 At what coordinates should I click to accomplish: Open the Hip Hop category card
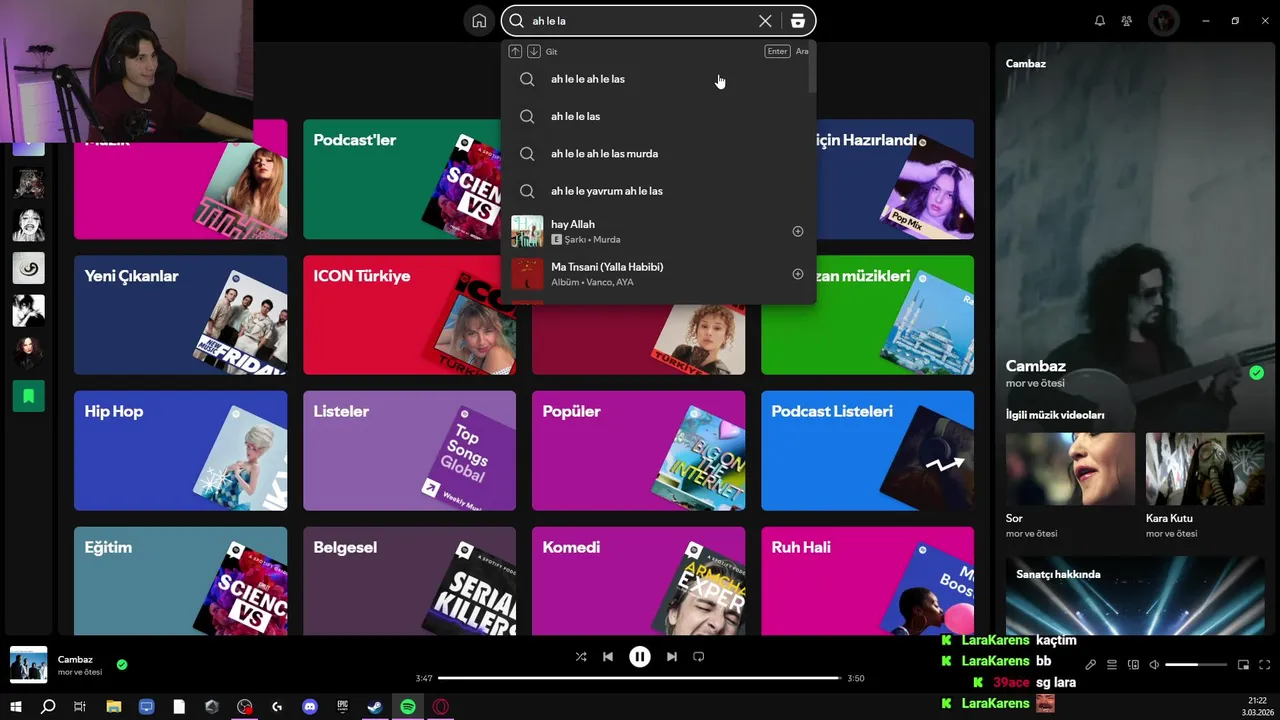click(x=180, y=451)
